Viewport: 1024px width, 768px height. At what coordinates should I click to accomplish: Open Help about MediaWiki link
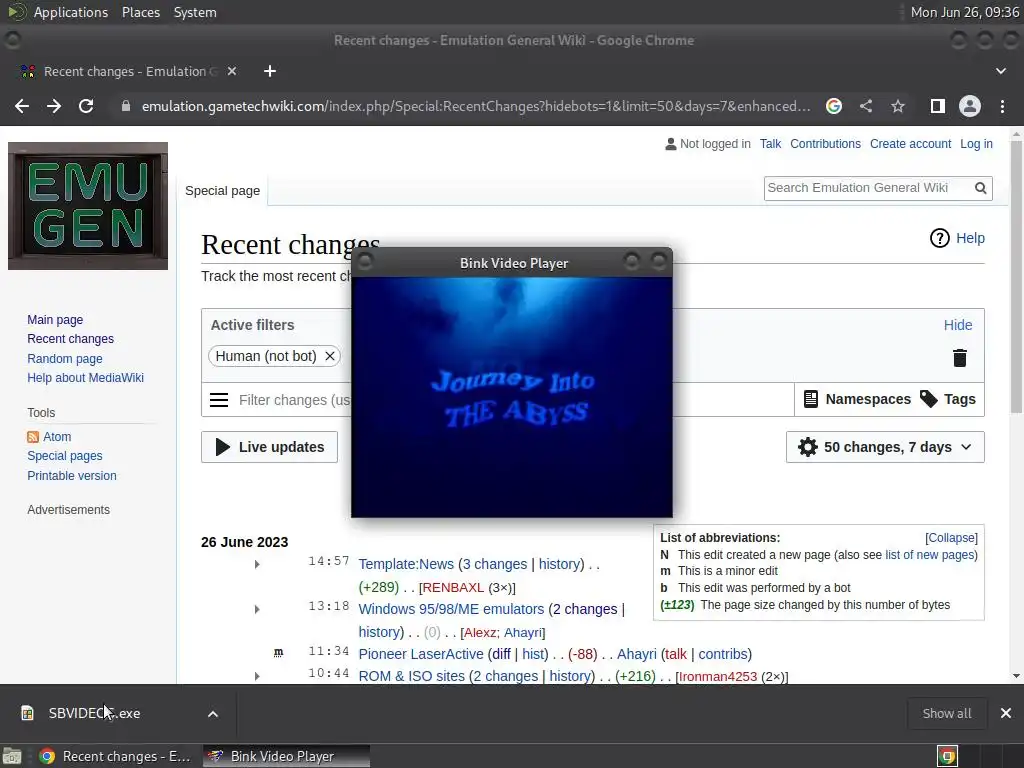point(85,378)
